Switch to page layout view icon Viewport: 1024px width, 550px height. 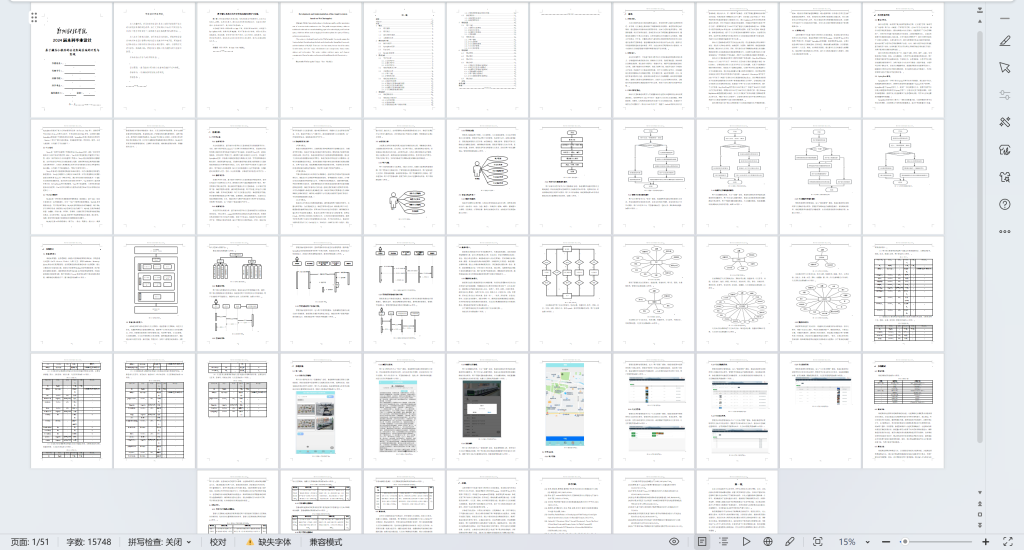tap(702, 542)
